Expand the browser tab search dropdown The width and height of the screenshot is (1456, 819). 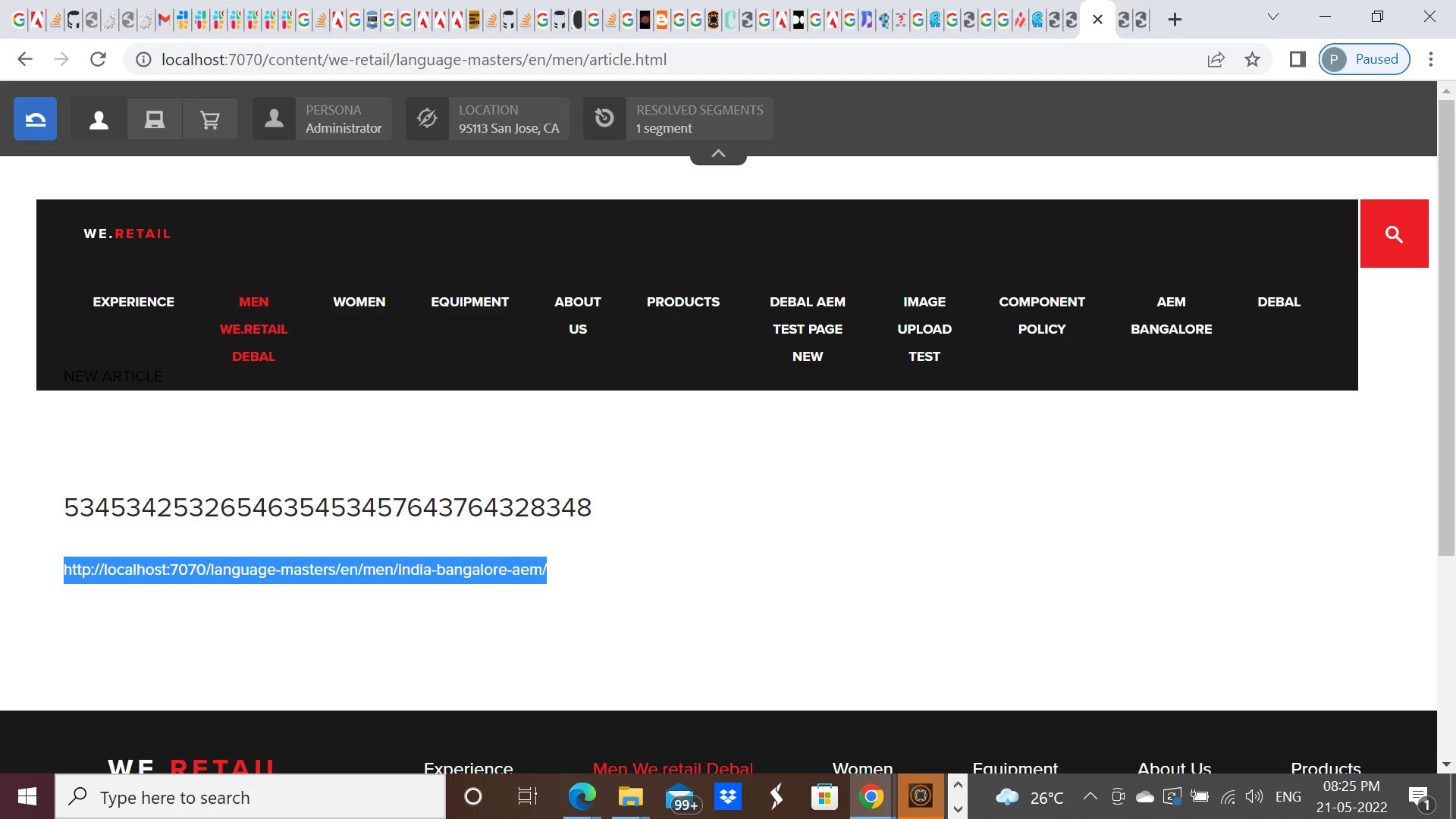[x=1273, y=17]
